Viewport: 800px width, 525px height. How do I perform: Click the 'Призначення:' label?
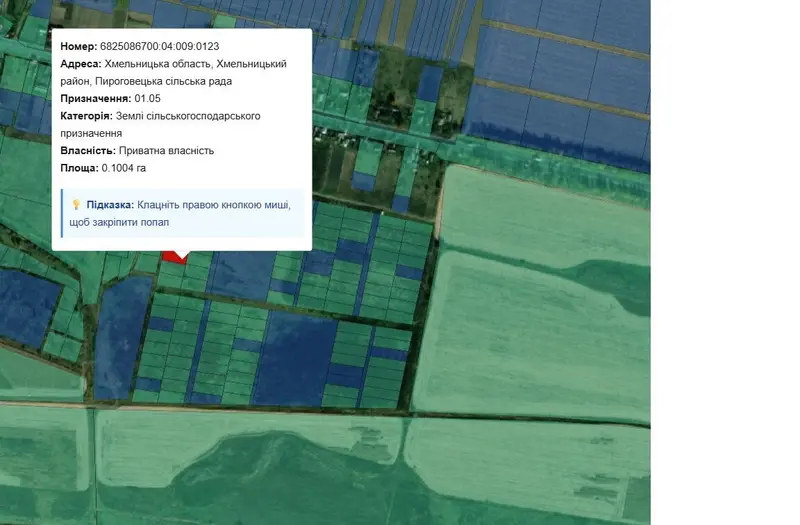click(x=96, y=98)
